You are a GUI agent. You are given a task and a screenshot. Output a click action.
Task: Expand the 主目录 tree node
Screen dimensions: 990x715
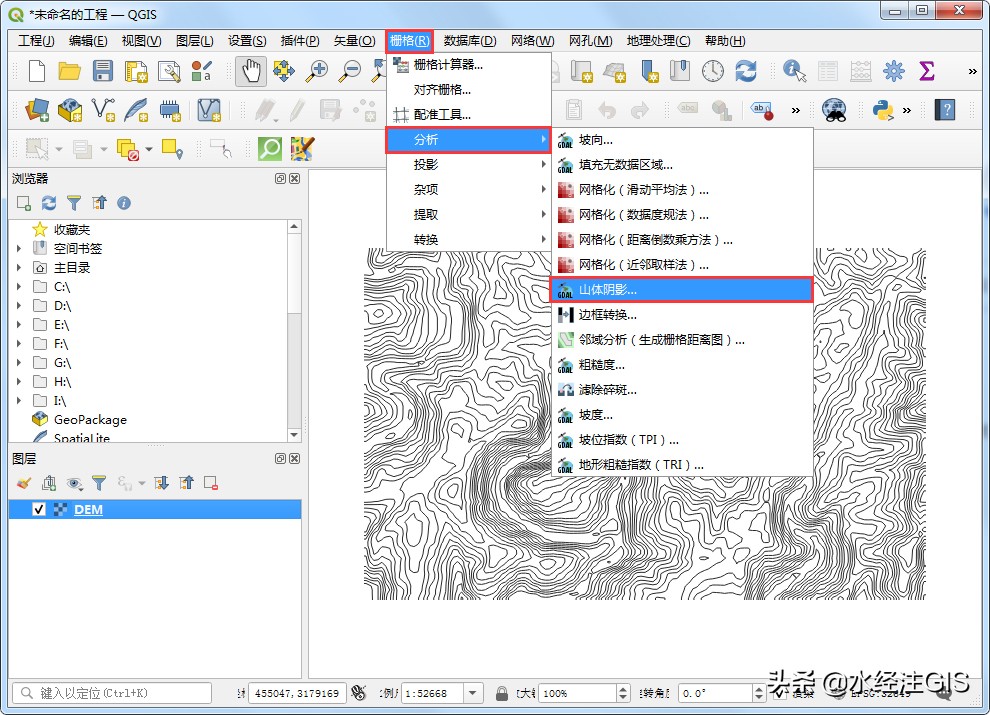point(19,267)
